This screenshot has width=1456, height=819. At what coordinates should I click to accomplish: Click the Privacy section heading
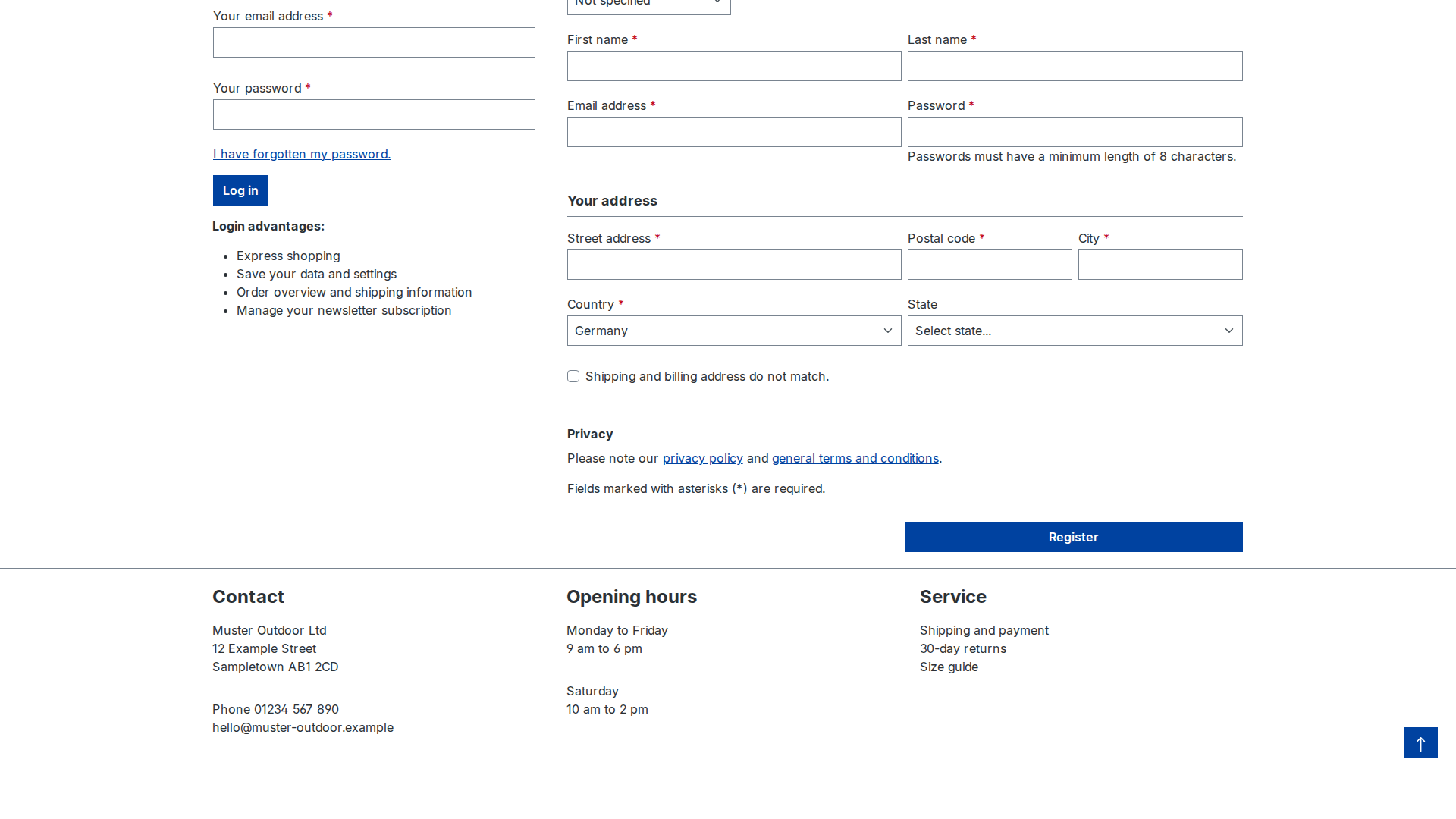(x=590, y=434)
